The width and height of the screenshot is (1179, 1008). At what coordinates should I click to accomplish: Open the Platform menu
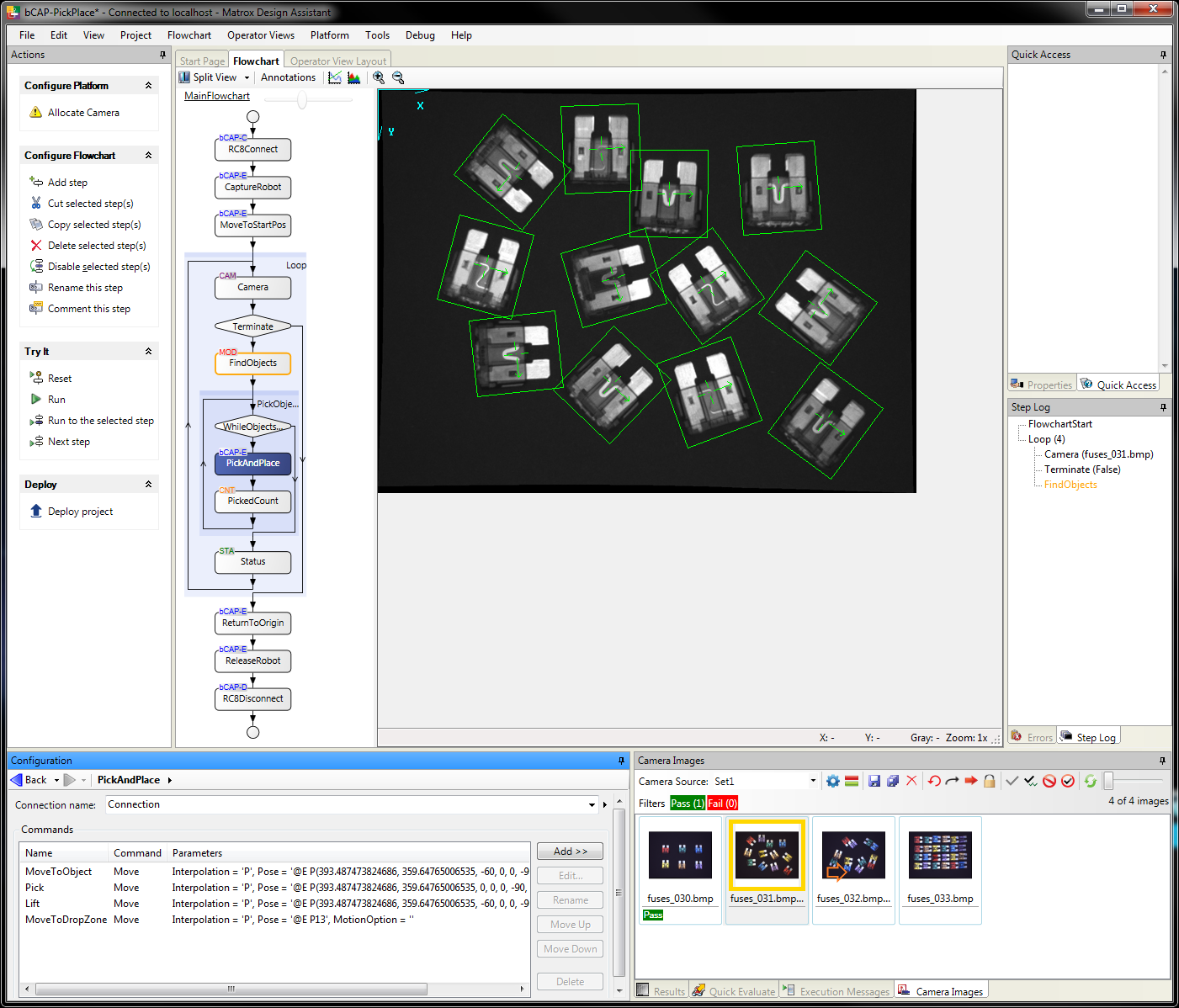[330, 35]
